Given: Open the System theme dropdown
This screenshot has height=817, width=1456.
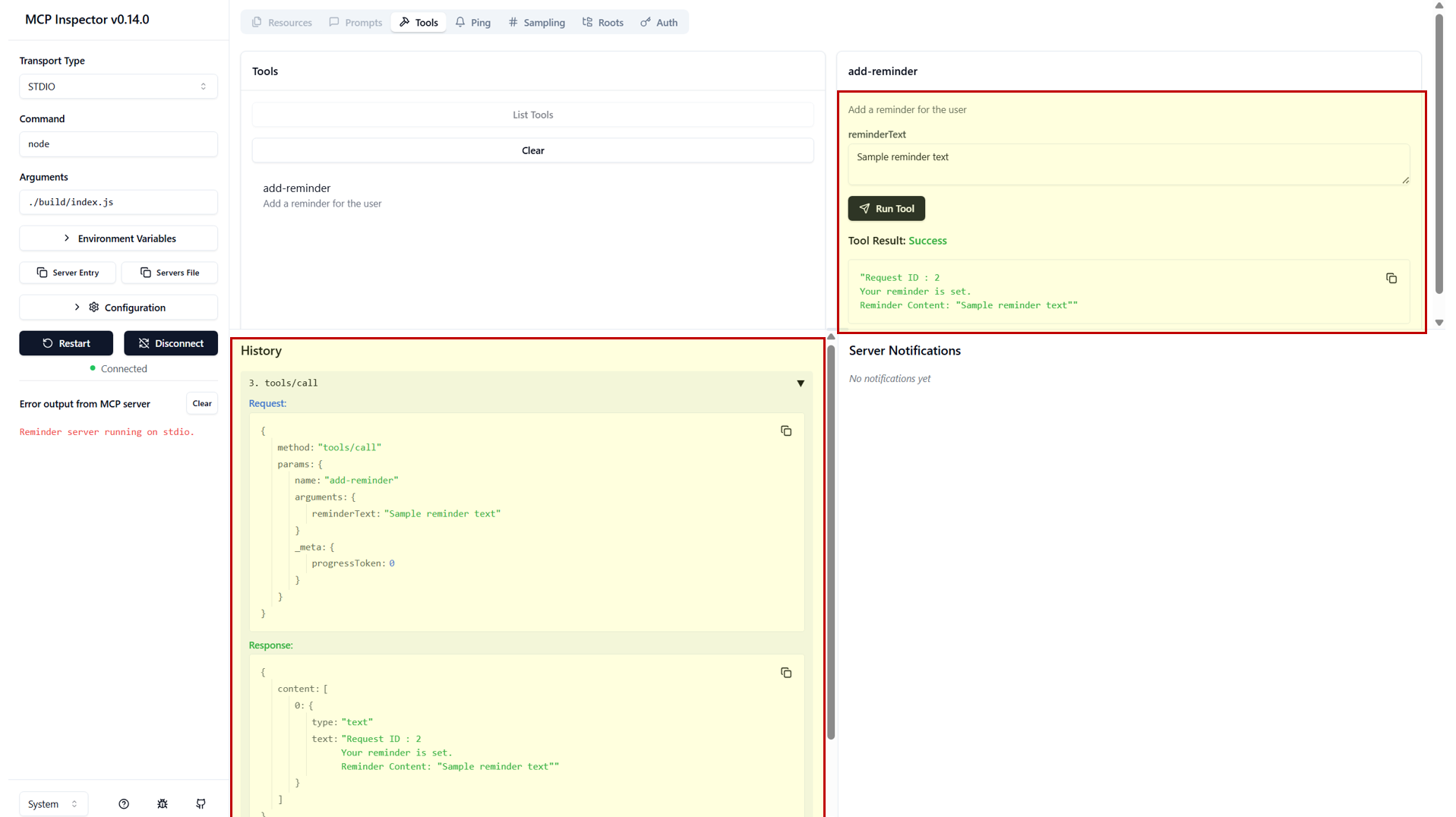Looking at the screenshot, I should [53, 804].
